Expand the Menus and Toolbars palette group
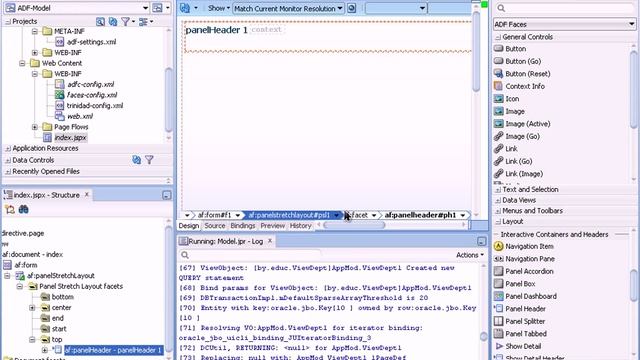This screenshot has height=360, width=640. 498,211
